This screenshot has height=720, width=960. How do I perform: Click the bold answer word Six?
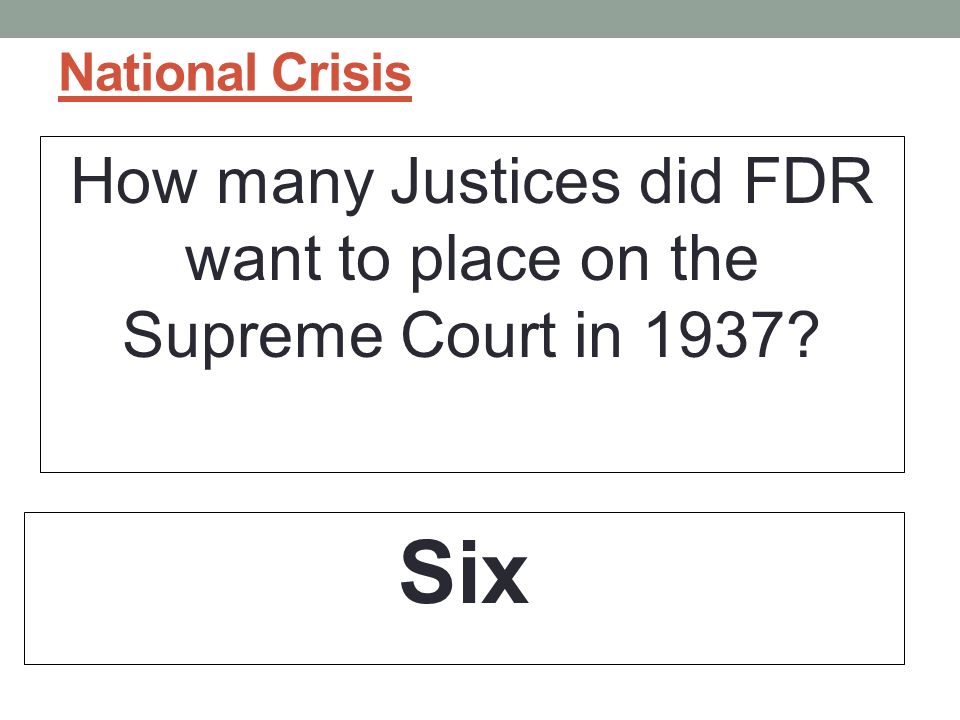click(464, 572)
